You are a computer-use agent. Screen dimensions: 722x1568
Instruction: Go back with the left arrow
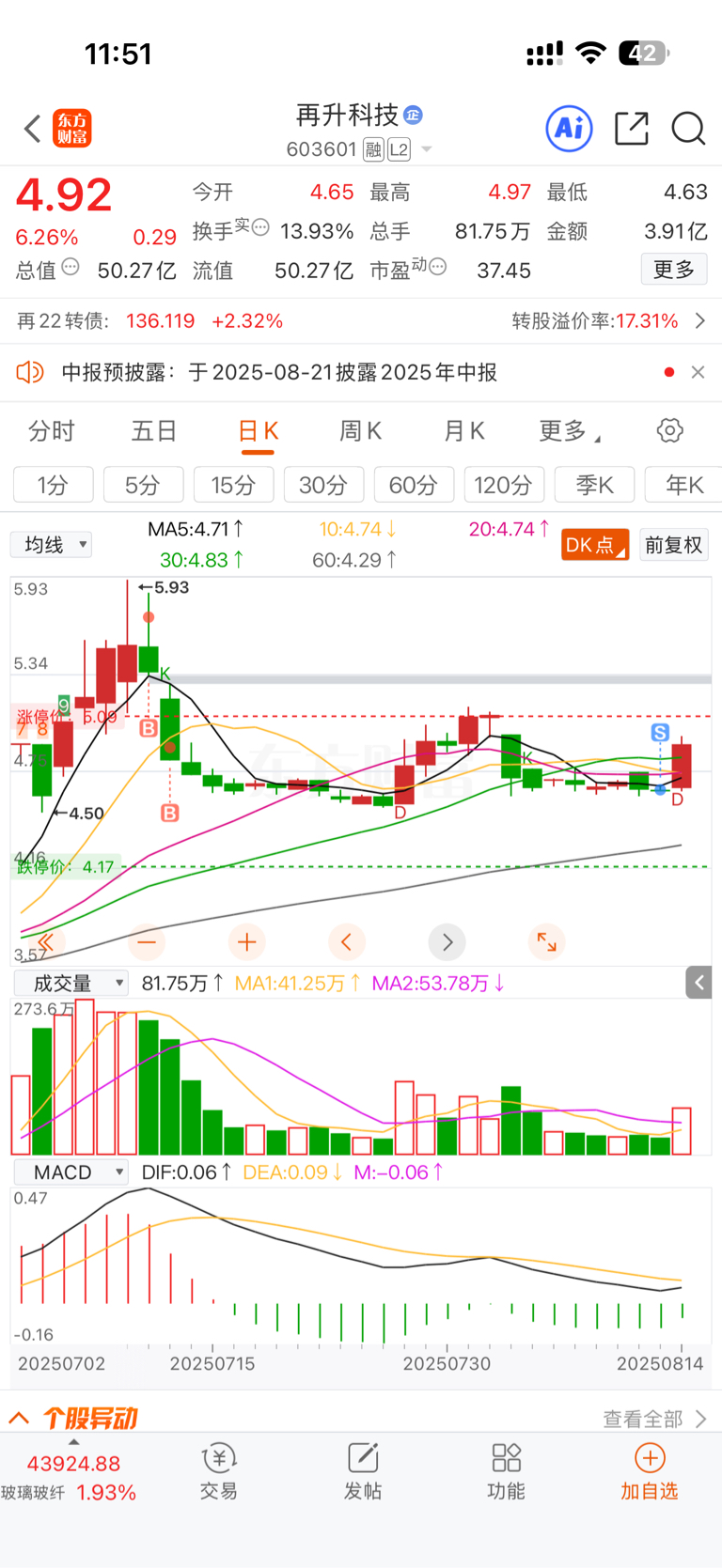pos(32,128)
